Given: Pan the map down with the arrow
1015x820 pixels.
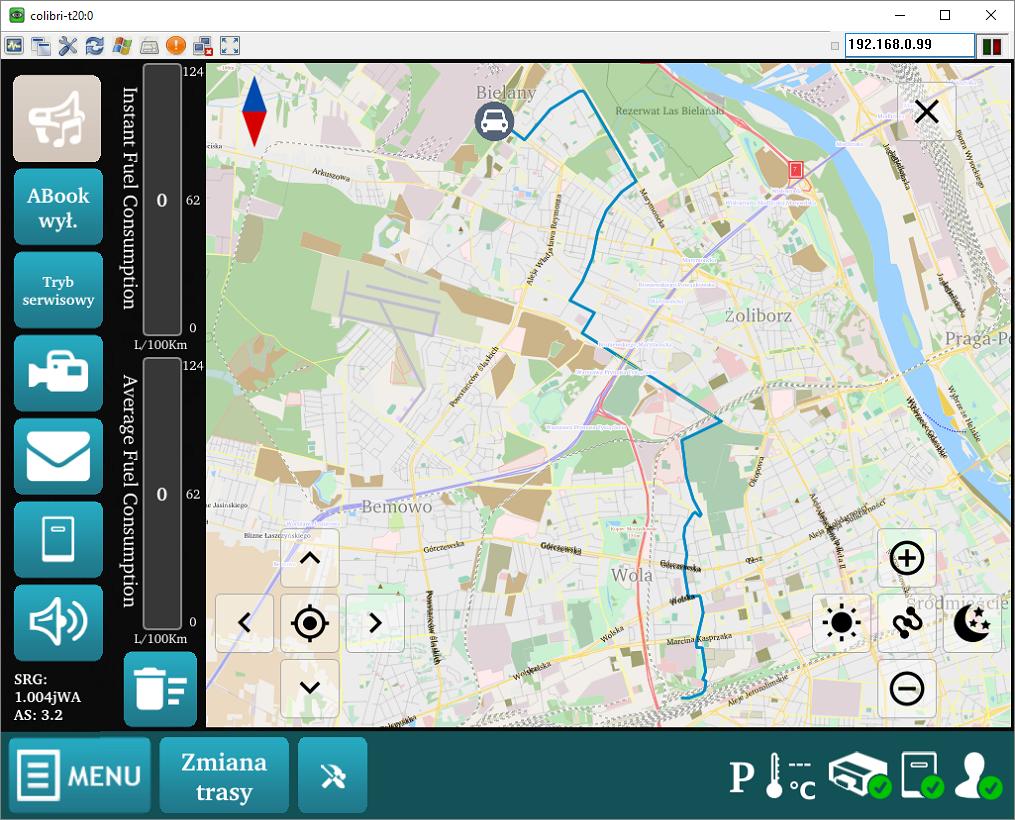Looking at the screenshot, I should tap(310, 688).
